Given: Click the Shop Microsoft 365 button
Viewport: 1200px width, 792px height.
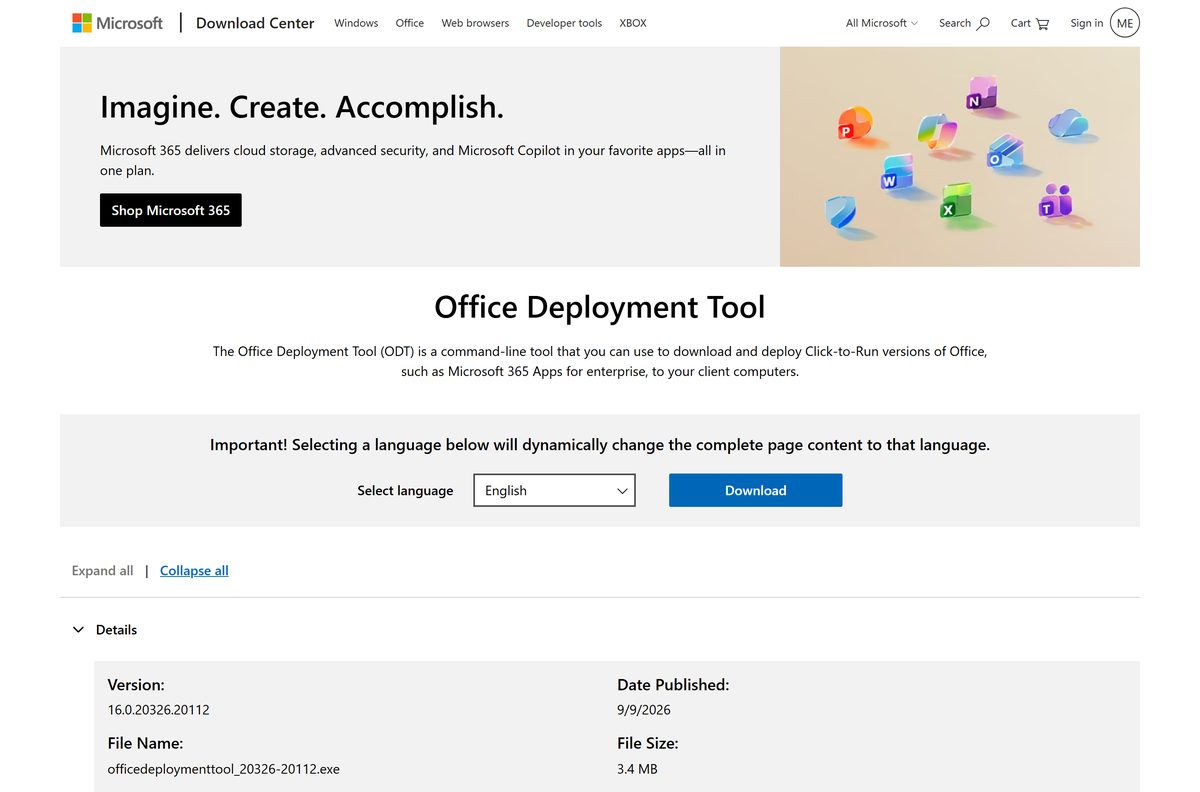Looking at the screenshot, I should pos(171,210).
